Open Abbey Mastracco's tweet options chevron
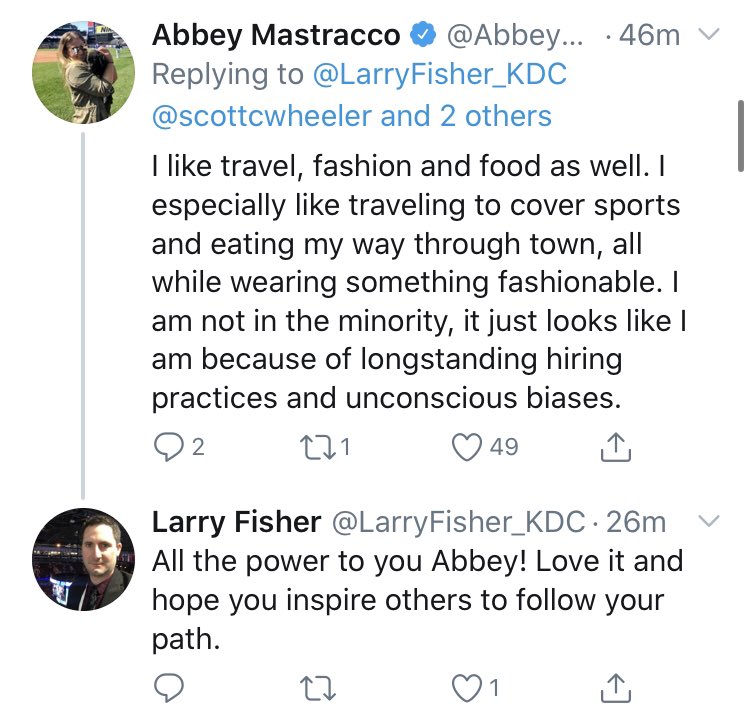 [707, 36]
